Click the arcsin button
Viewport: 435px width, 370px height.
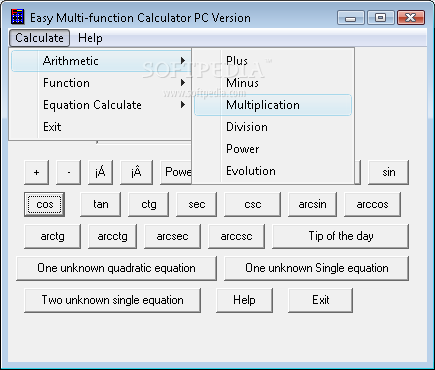(313, 204)
